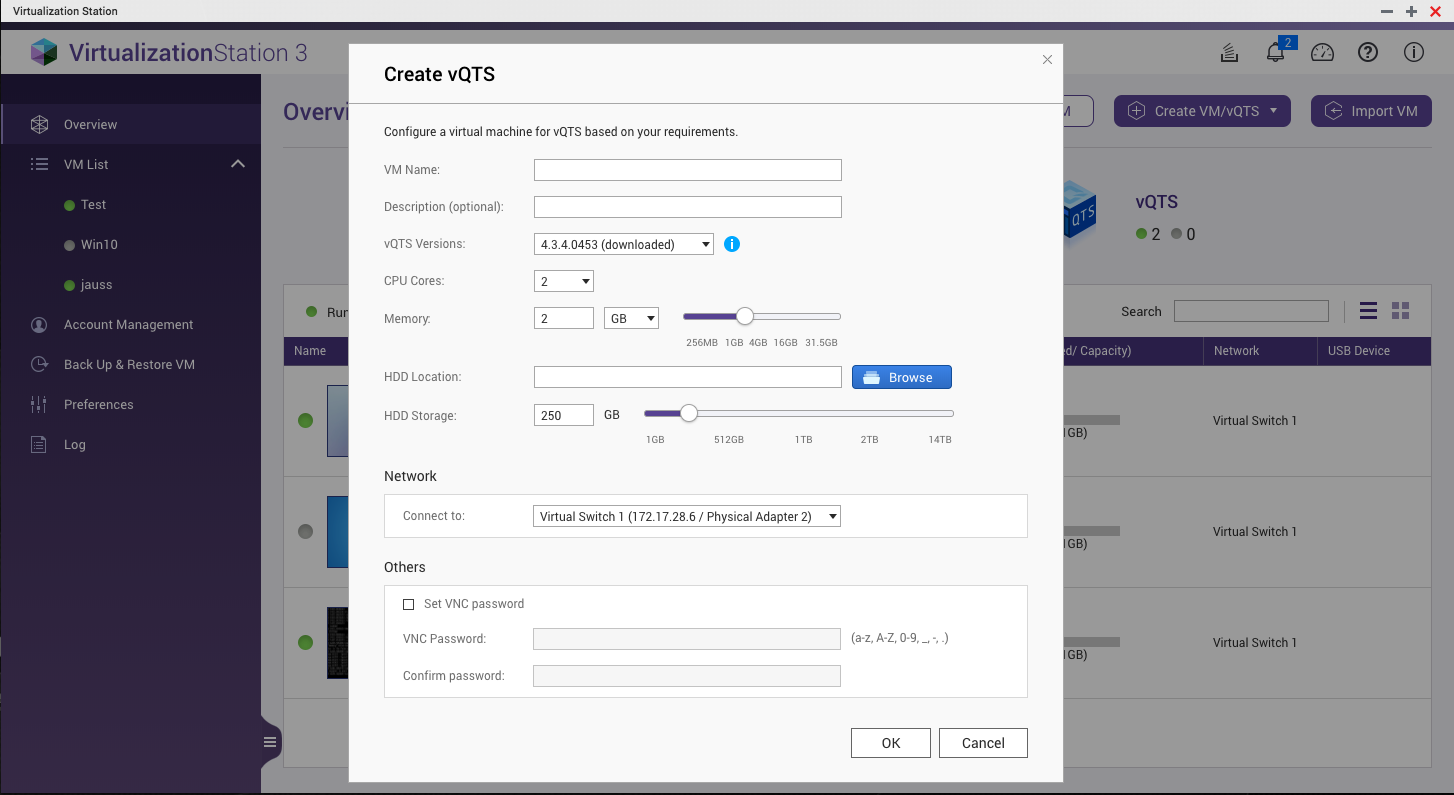Screen dimensions: 1454x795
Task: Open the CPU Cores dropdown
Action: tap(564, 281)
